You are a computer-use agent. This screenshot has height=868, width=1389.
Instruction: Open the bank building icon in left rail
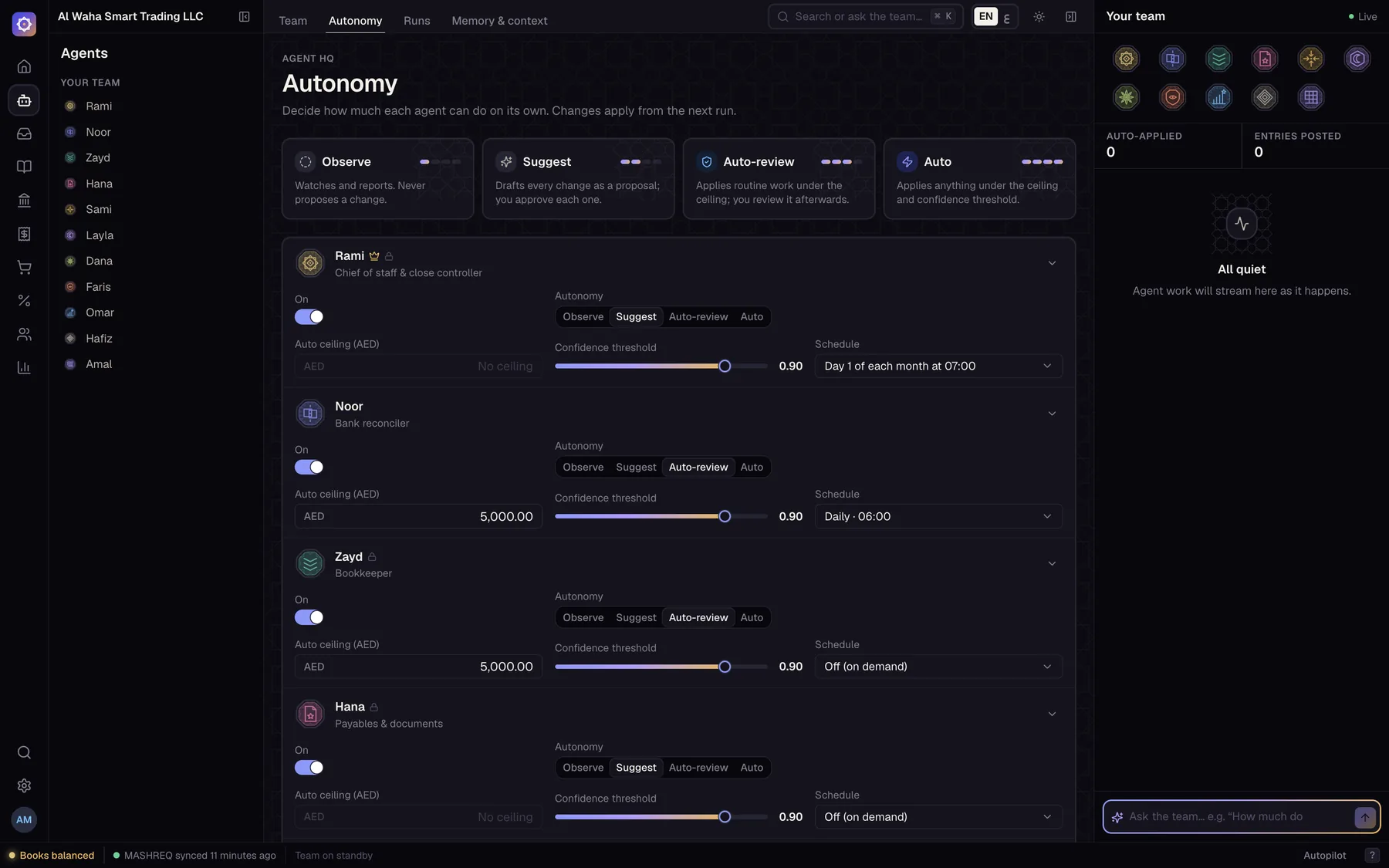(x=24, y=201)
